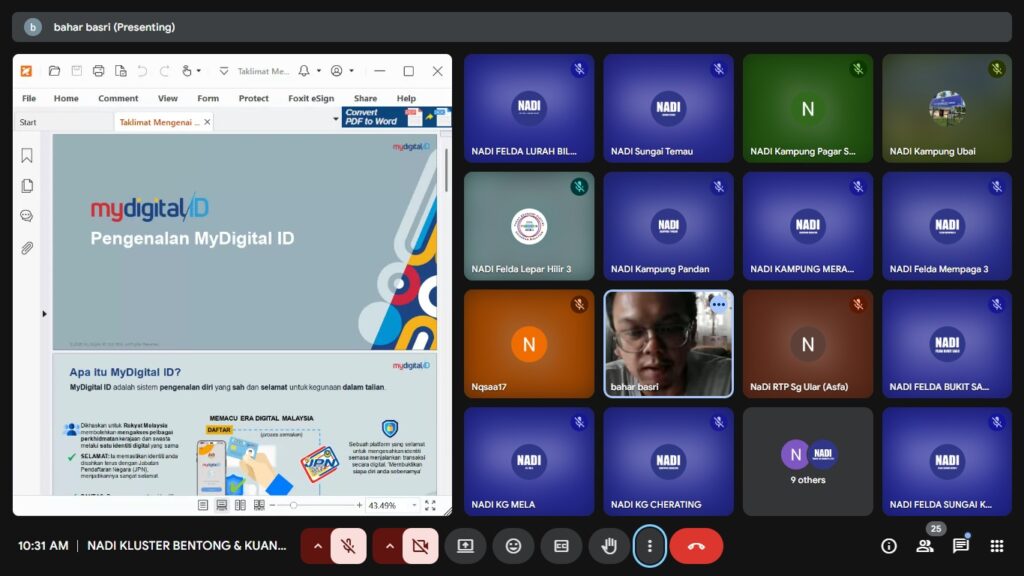Open Foxit notifications bell
This screenshot has width=1024, height=576.
click(x=304, y=71)
